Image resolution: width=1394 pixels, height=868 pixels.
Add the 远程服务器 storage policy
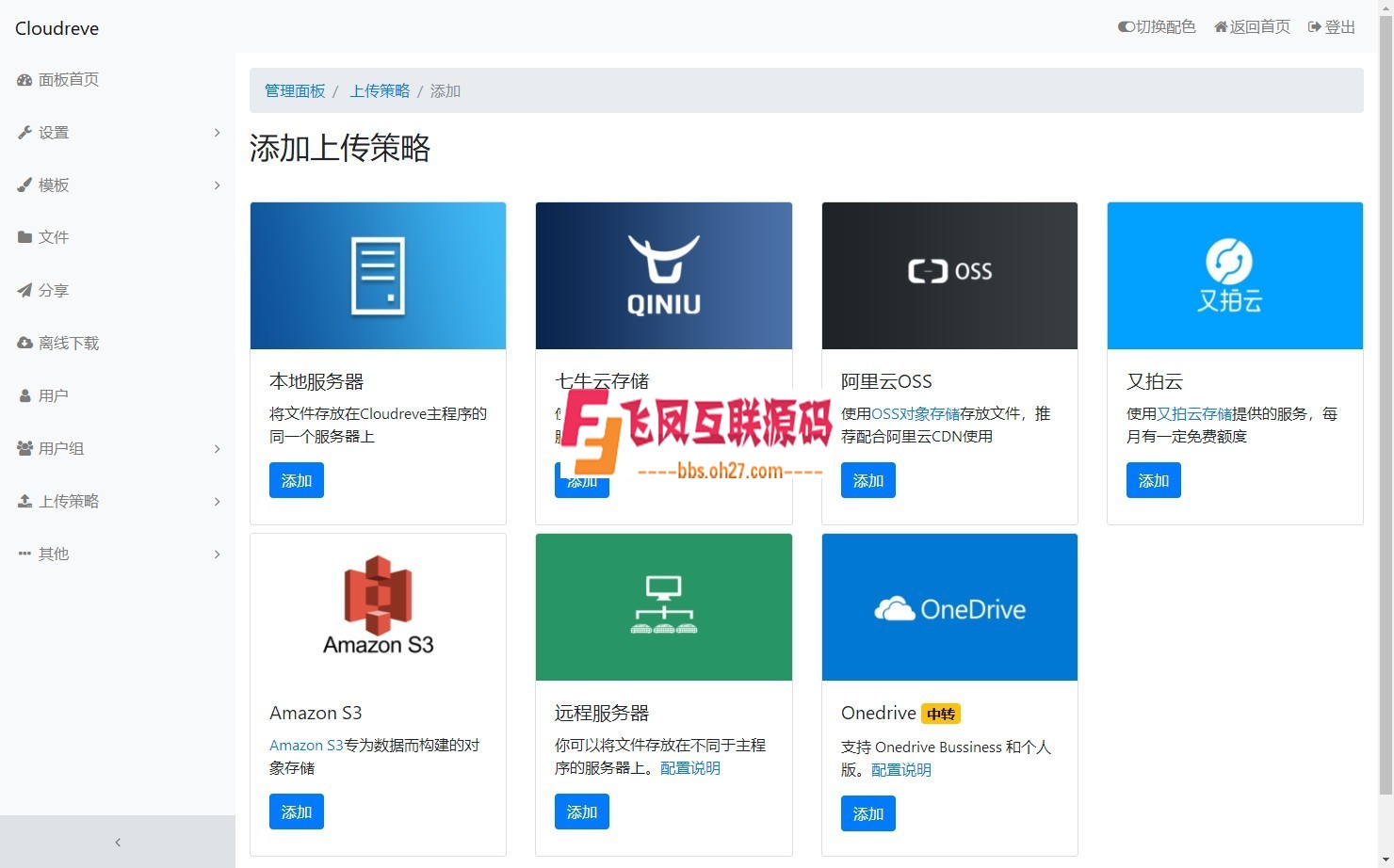[x=582, y=812]
